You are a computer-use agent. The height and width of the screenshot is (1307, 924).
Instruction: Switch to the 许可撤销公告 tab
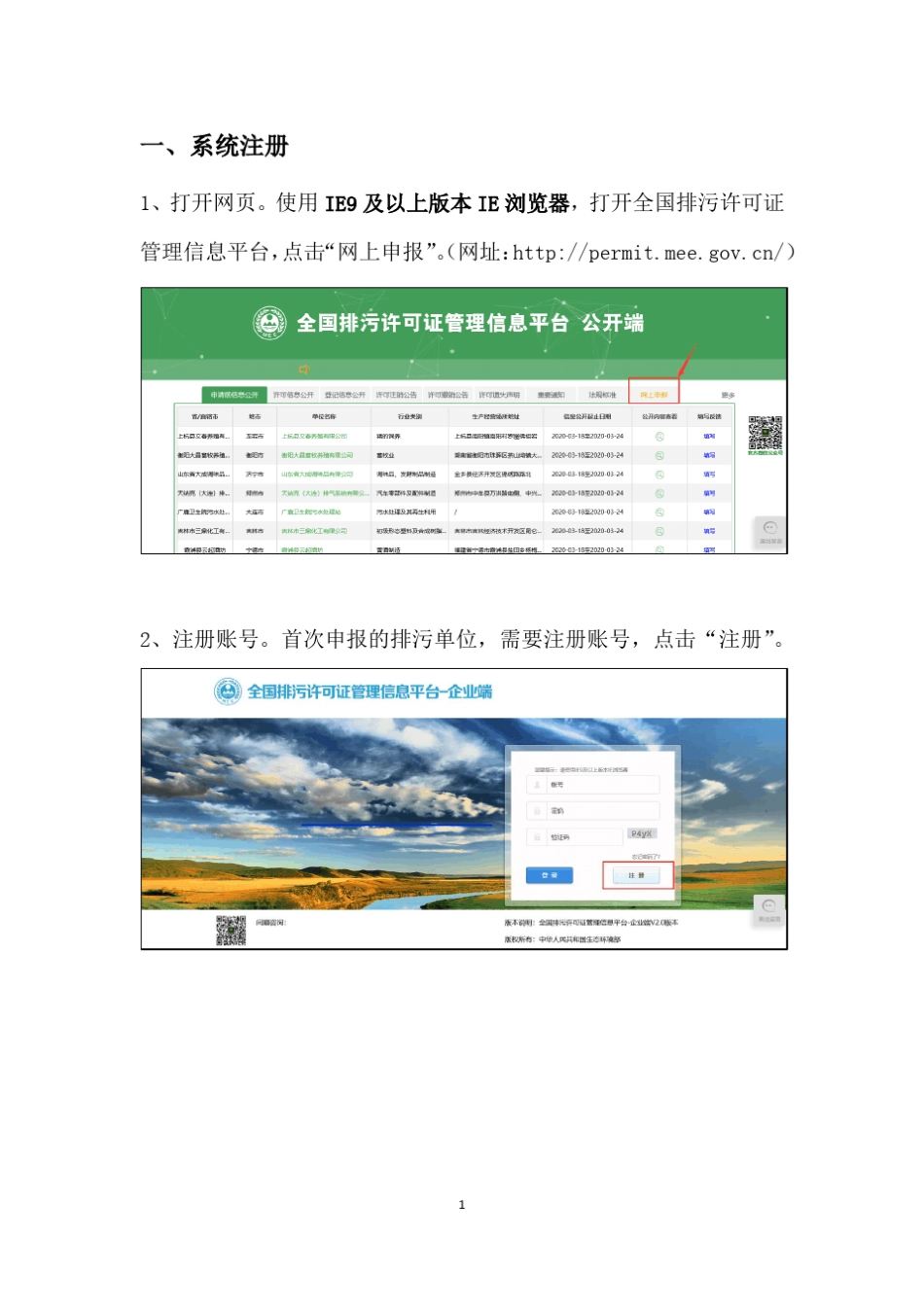click(x=447, y=396)
